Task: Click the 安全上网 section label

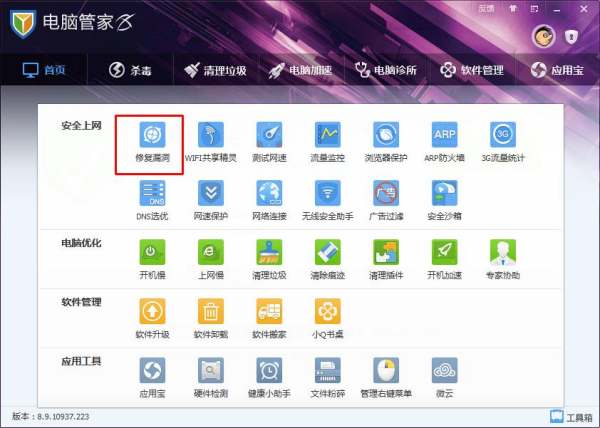Action: click(81, 126)
